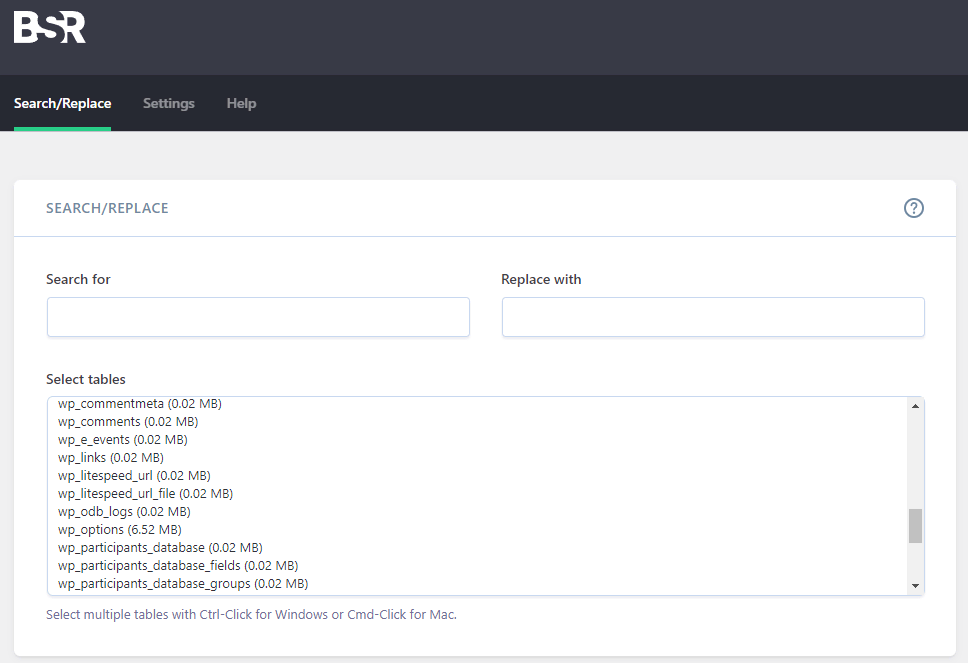Select the wp_participants_database_fields table
Screen dimensions: 968x663
pyautogui.click(x=477, y=565)
